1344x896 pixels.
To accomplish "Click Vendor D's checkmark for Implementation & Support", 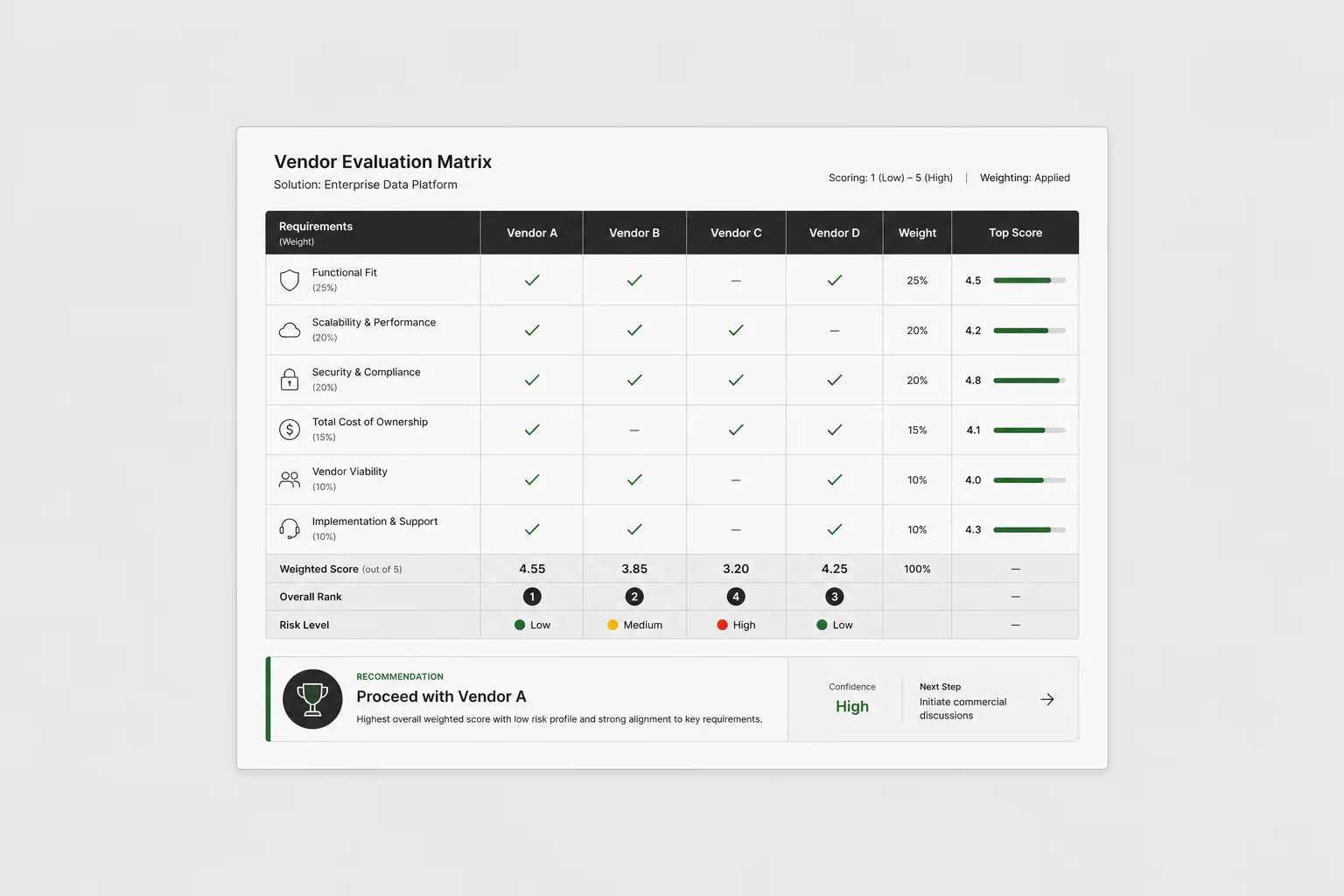I will [x=835, y=529].
